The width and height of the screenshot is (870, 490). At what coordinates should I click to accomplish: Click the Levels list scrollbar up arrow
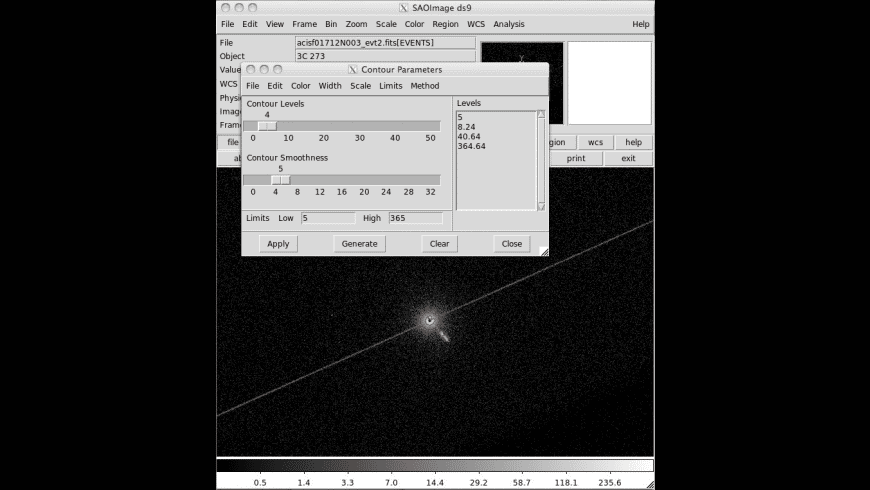coord(542,114)
